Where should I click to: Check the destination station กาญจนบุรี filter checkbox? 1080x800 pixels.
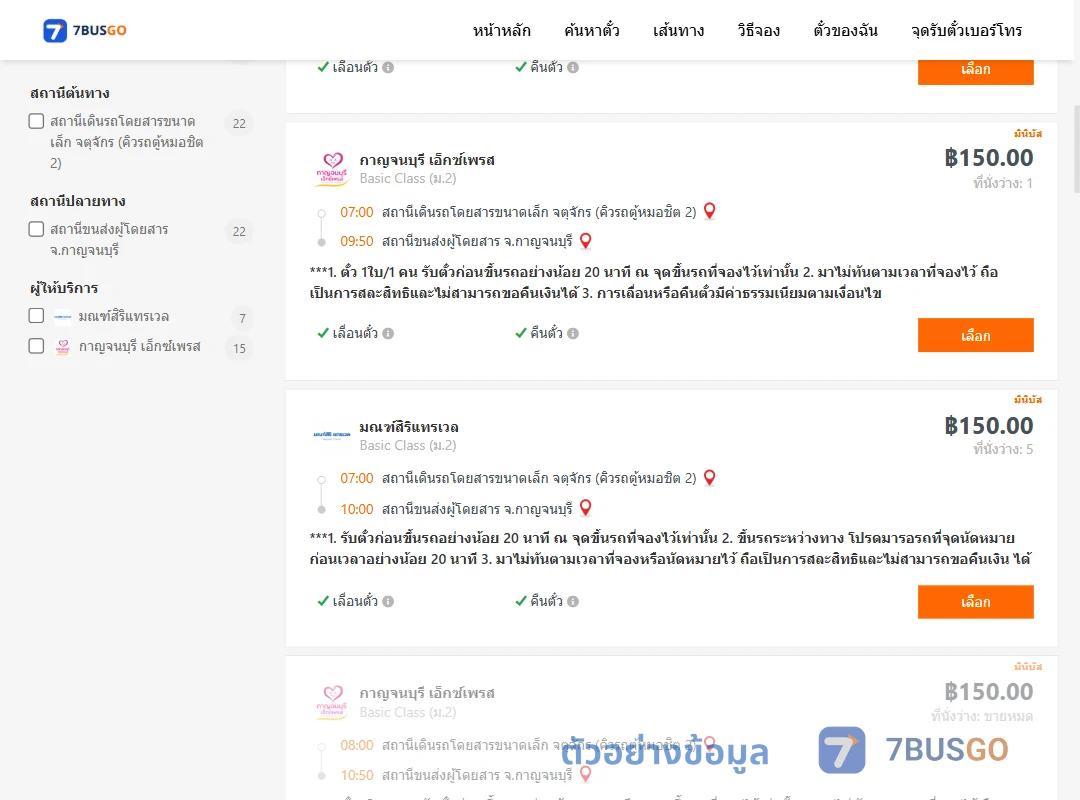[37, 229]
